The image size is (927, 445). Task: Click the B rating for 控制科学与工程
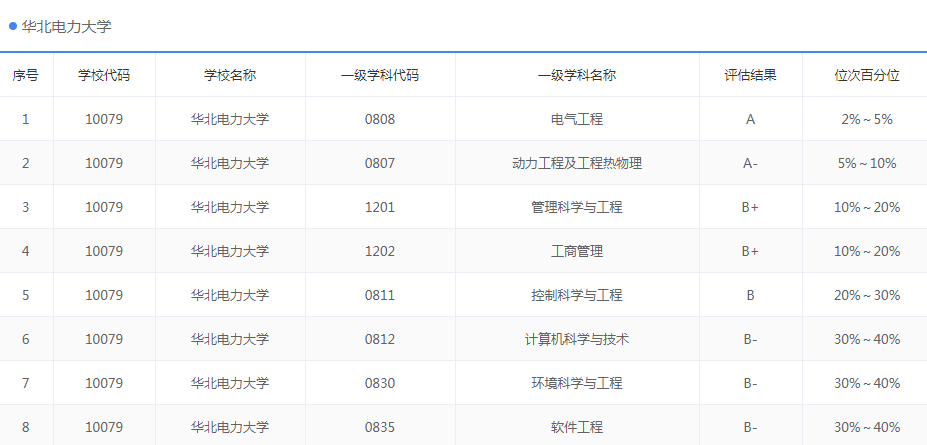(750, 295)
